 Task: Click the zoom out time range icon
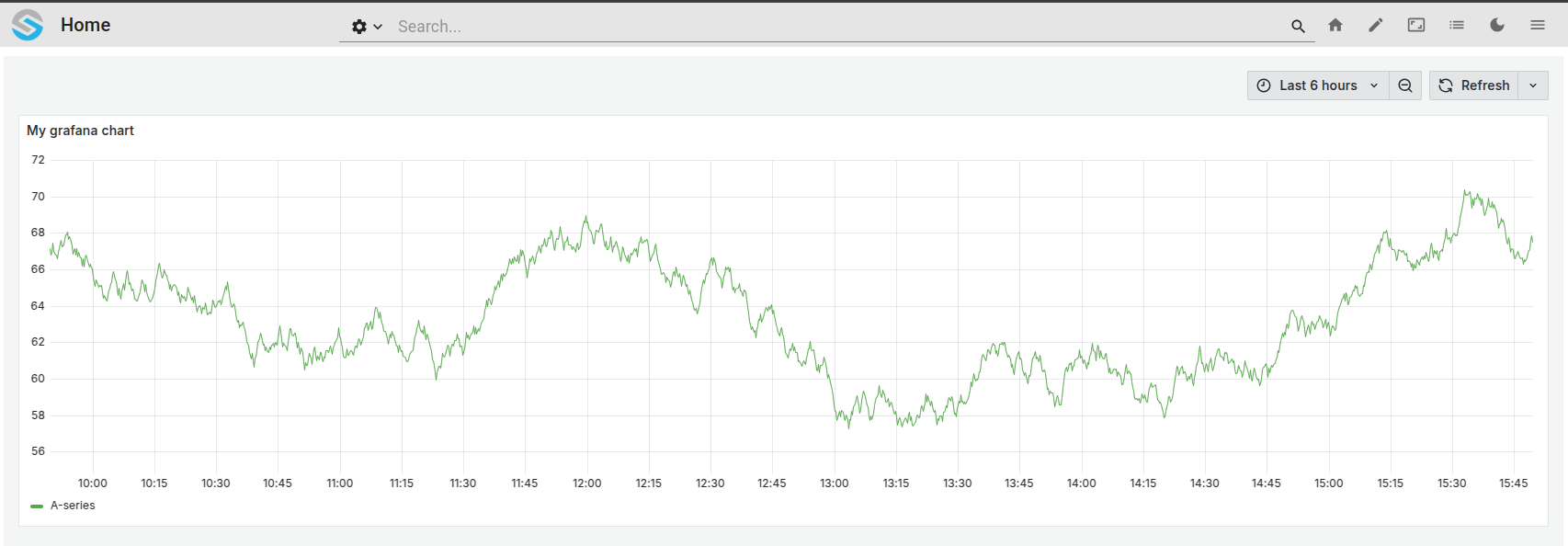1405,85
